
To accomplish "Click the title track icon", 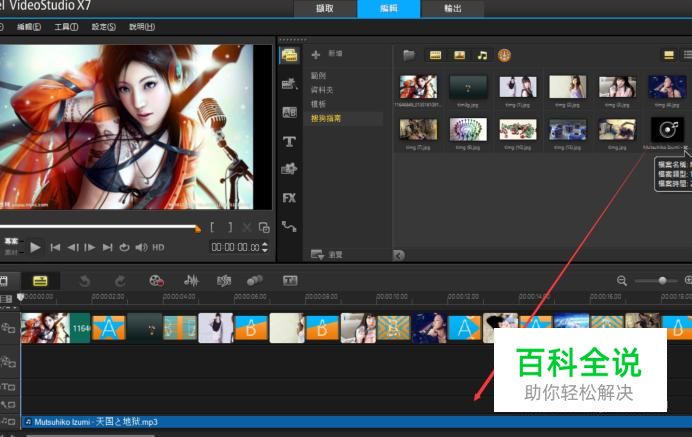I will coord(8,387).
